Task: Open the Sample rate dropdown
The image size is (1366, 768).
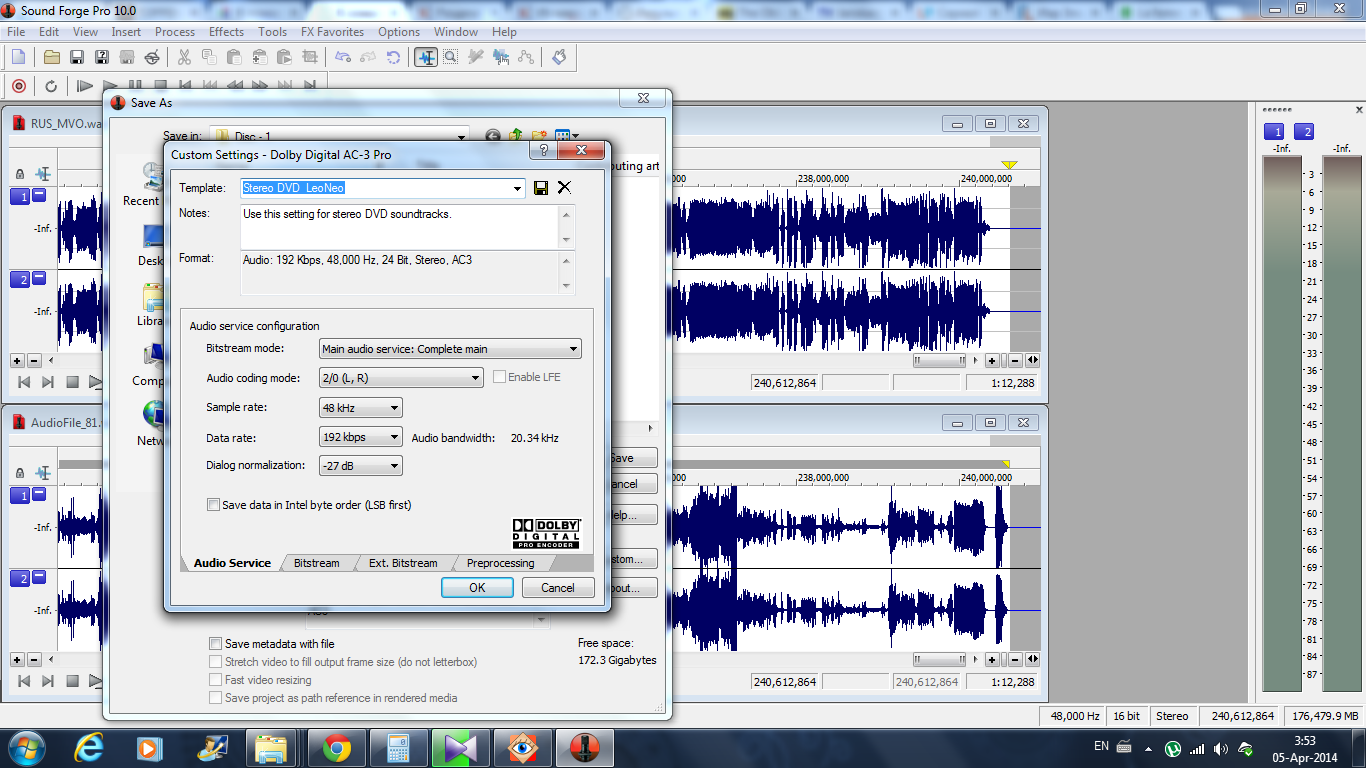Action: (394, 408)
